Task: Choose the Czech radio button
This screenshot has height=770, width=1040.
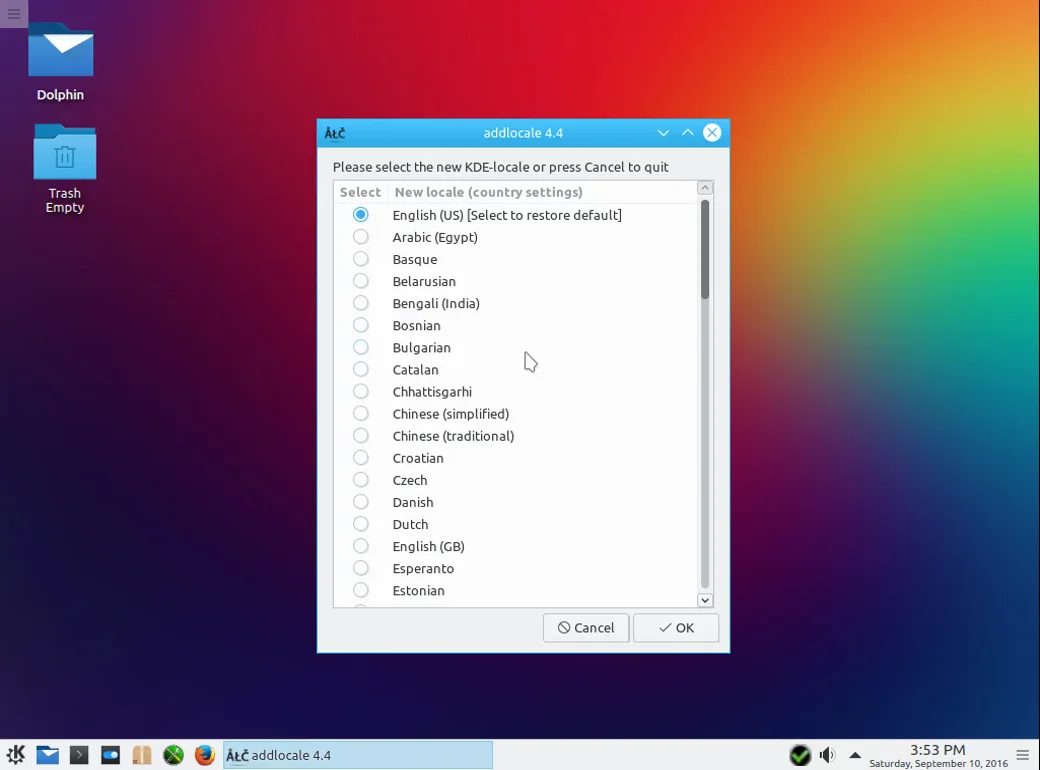Action: [361, 480]
